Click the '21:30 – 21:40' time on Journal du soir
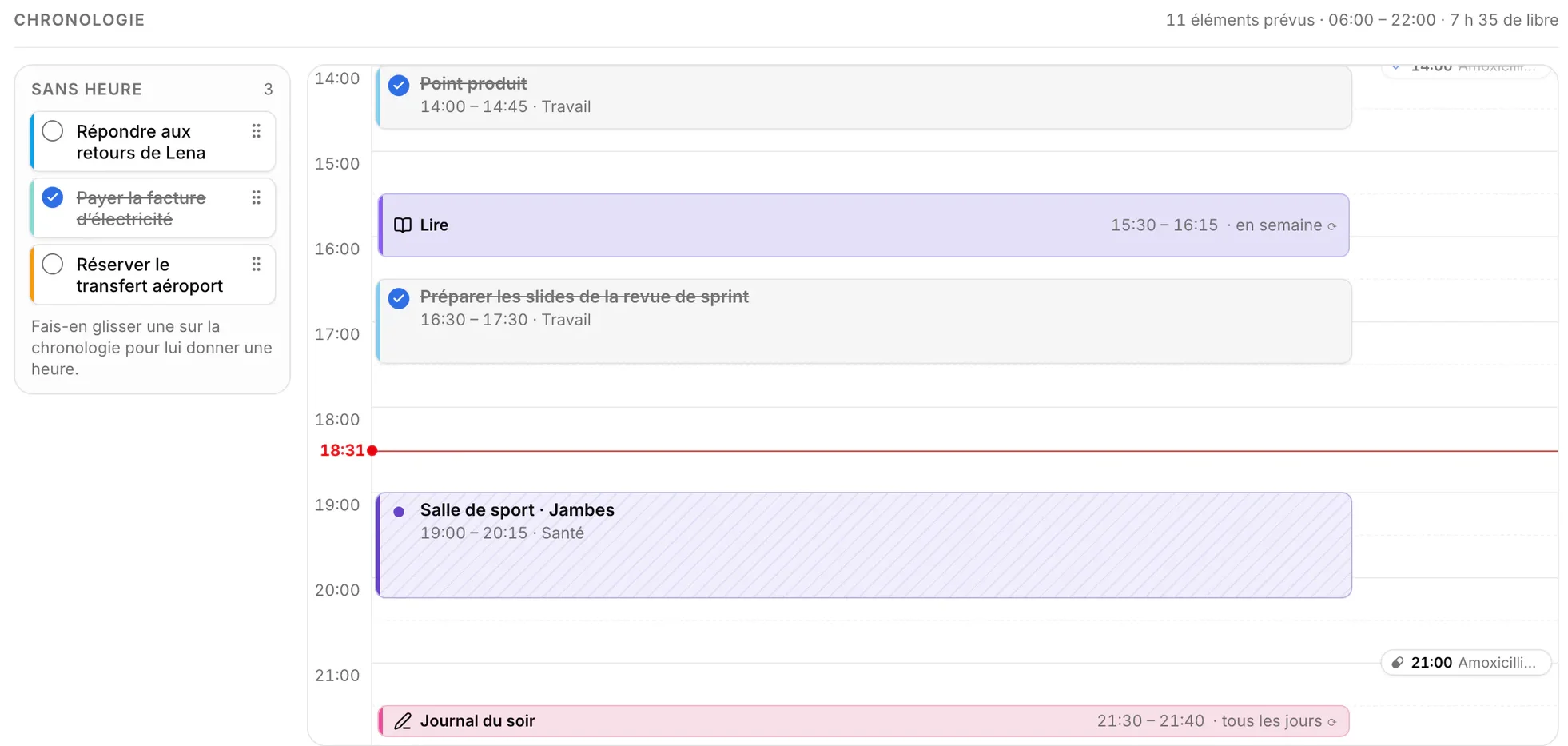The width and height of the screenshot is (1568, 746). point(1150,721)
